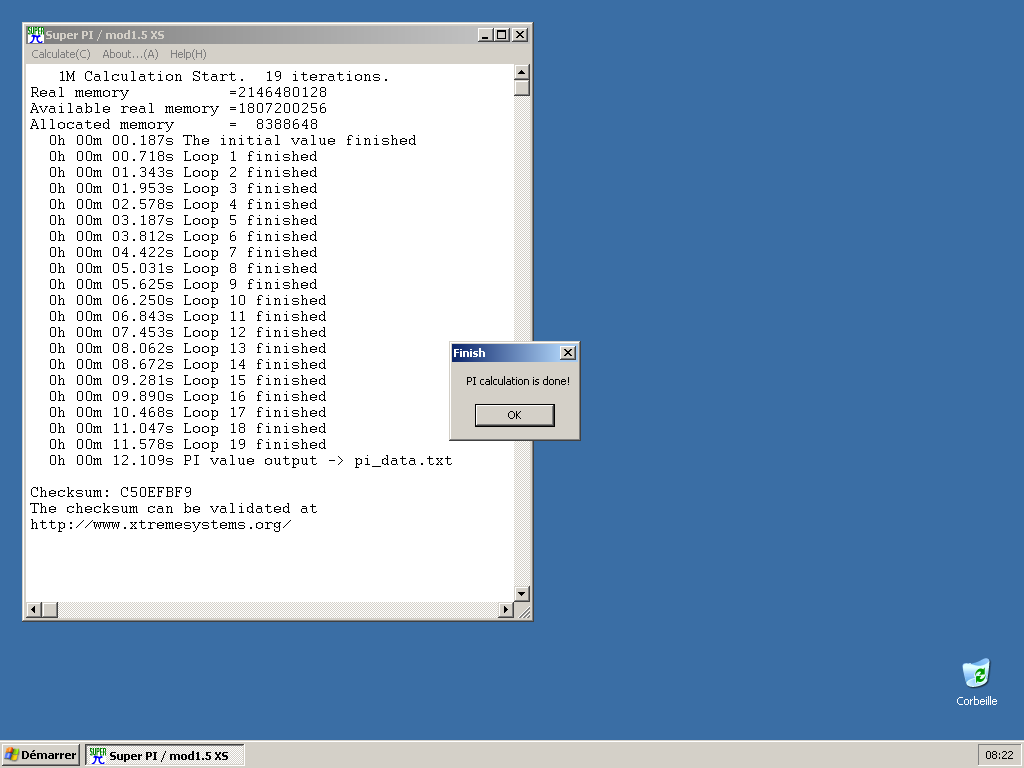This screenshot has width=1024, height=768.
Task: Click the horizontal scrollbar right arrow
Action: (x=505, y=609)
